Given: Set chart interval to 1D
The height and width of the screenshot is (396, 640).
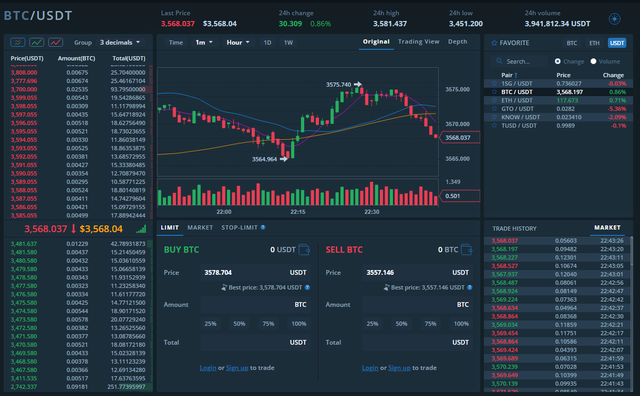Looking at the screenshot, I should tap(267, 42).
